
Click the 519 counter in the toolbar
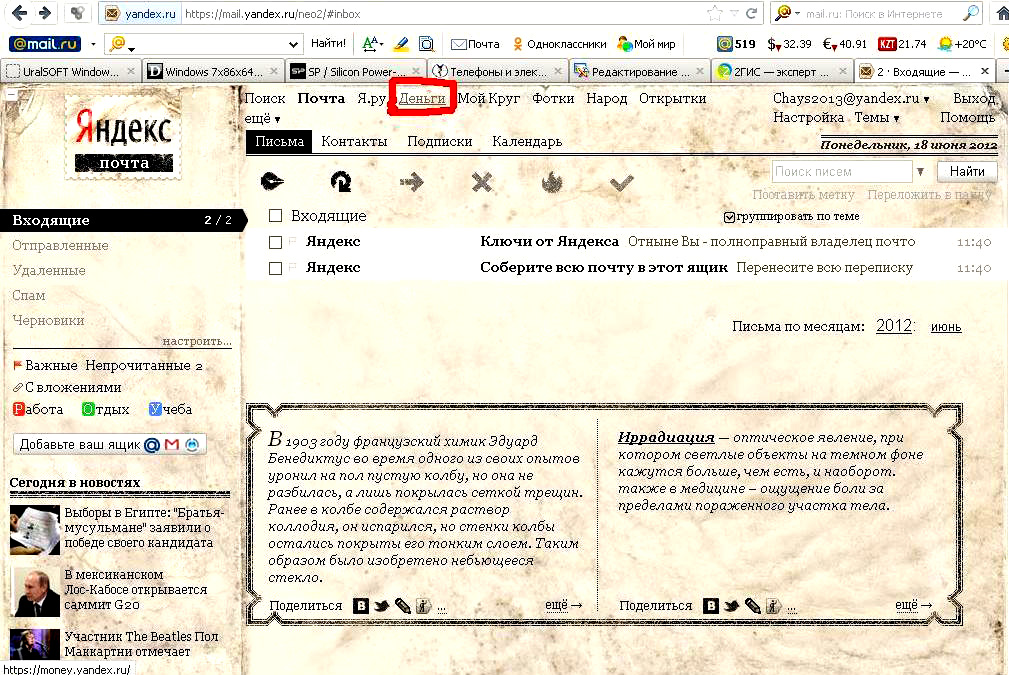736,44
